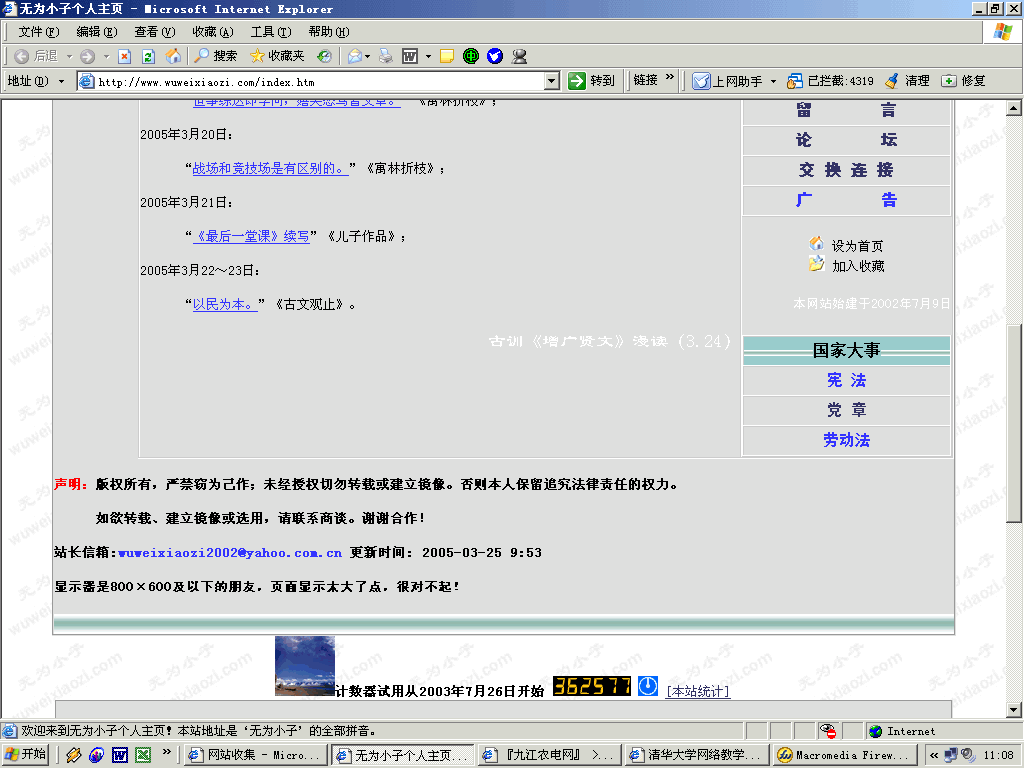Click the 转到 Go button
This screenshot has height=768, width=1024.
pyautogui.click(x=591, y=81)
